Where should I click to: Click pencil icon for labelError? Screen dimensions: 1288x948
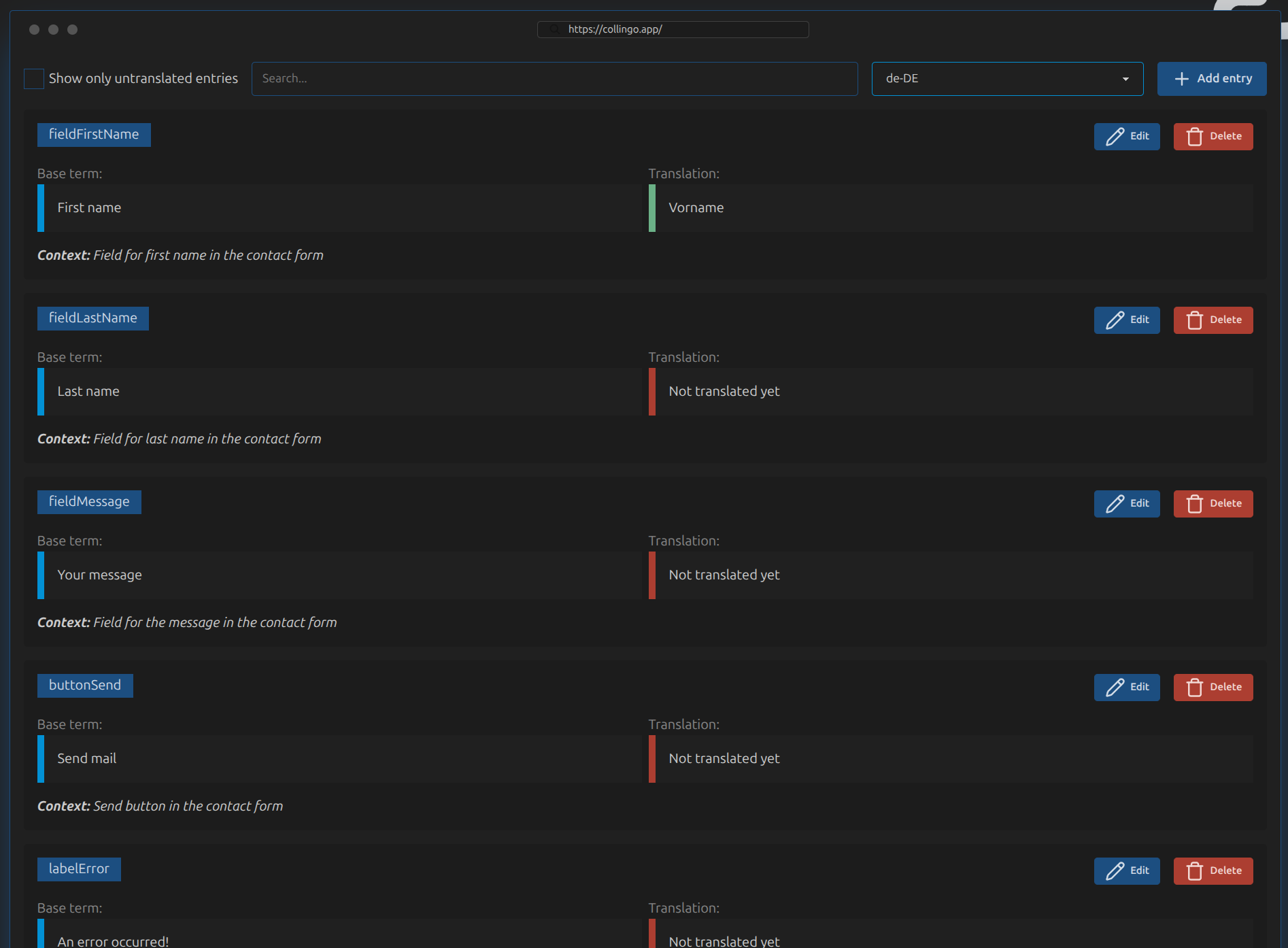(1115, 871)
